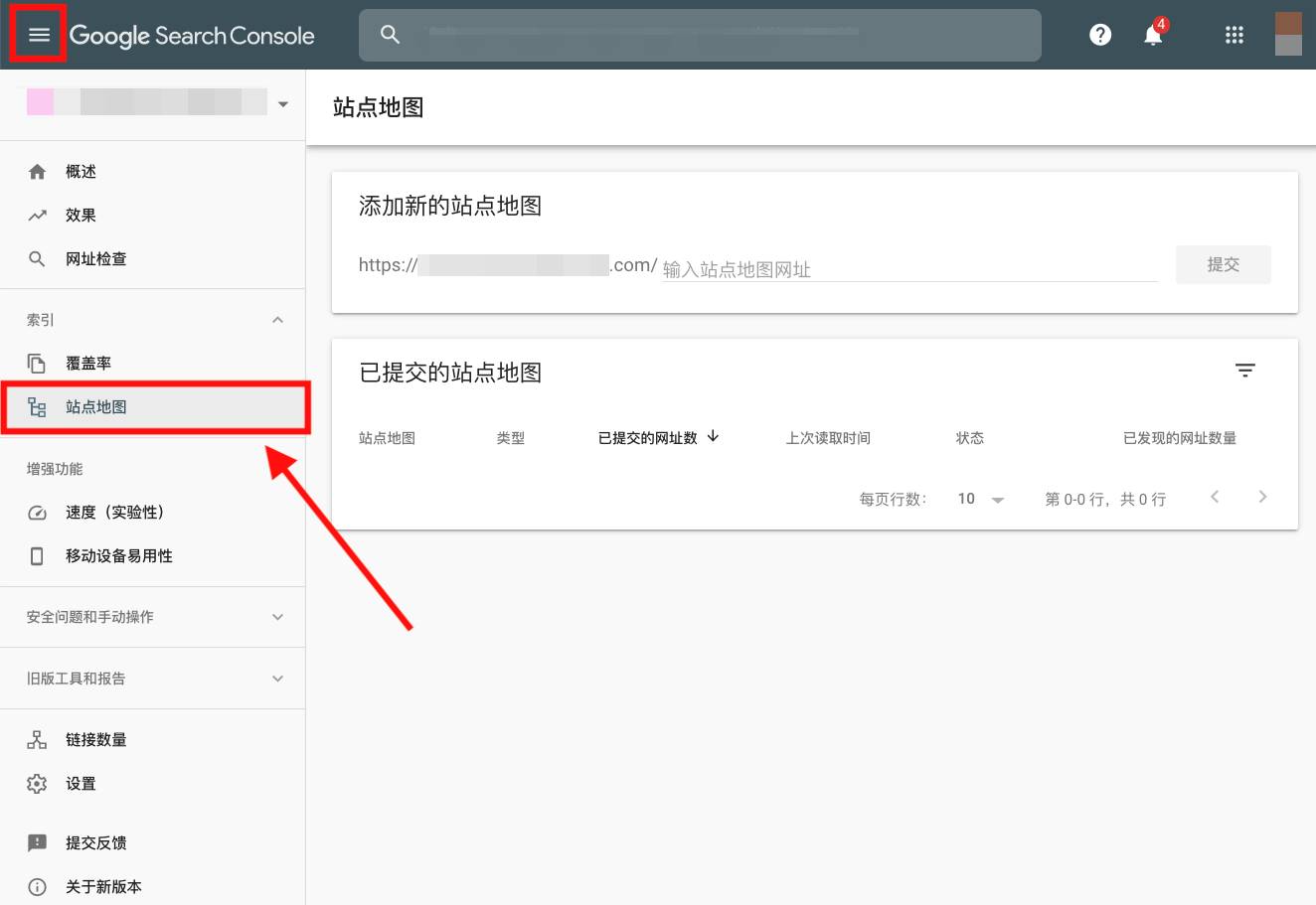Open the property selector dropdown
The width and height of the screenshot is (1316, 905).
[283, 104]
